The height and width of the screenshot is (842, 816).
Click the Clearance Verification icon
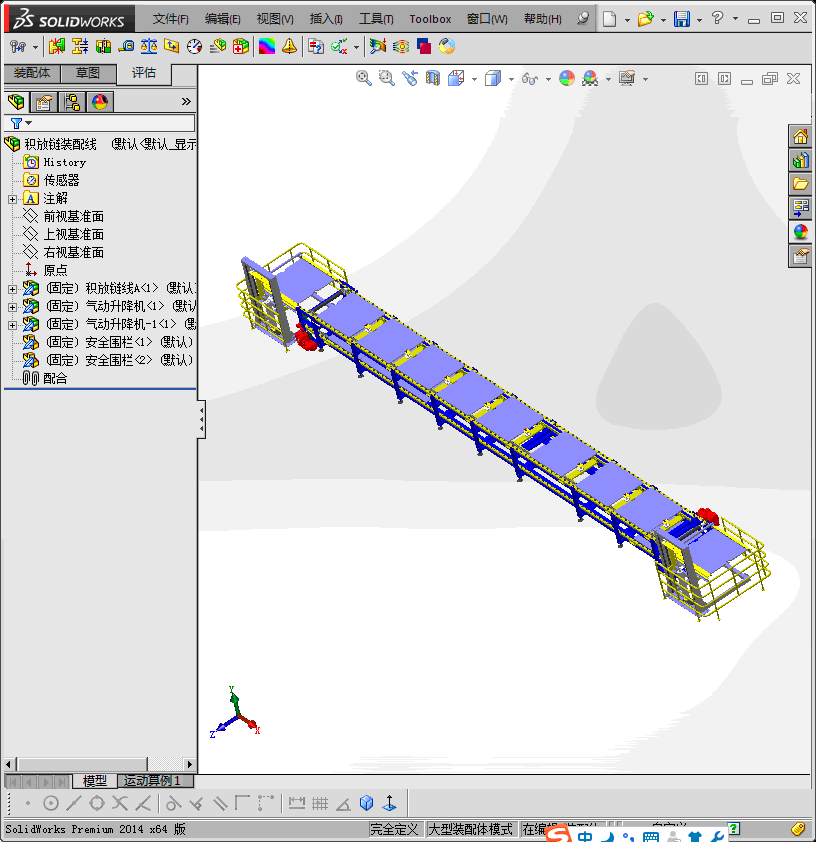pyautogui.click(x=80, y=47)
